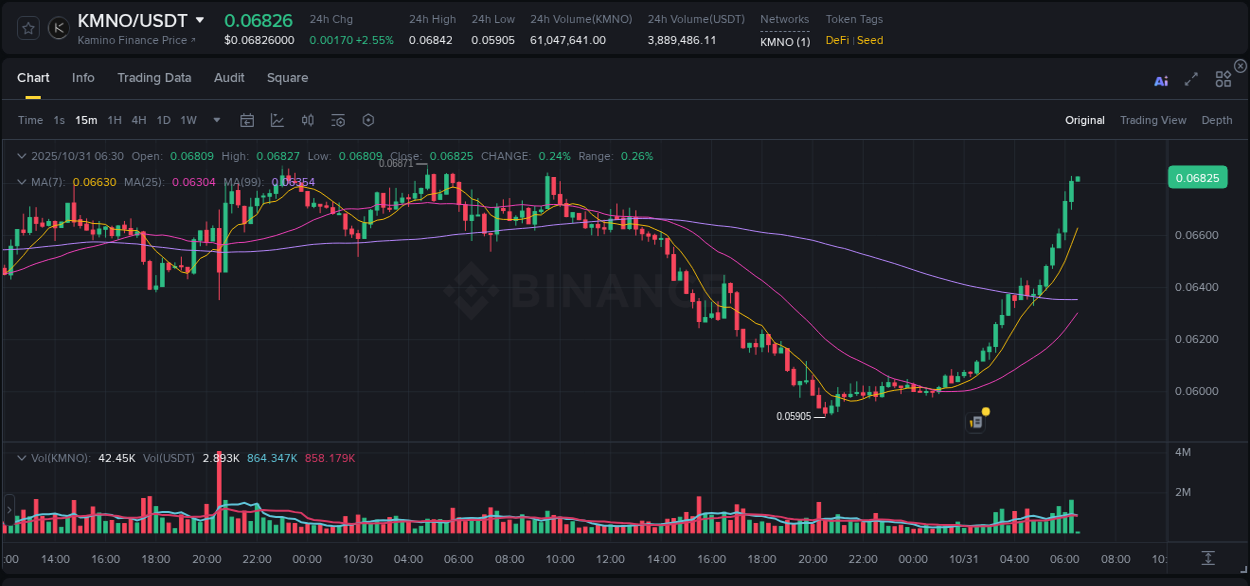Open the Square tab

[287, 78]
